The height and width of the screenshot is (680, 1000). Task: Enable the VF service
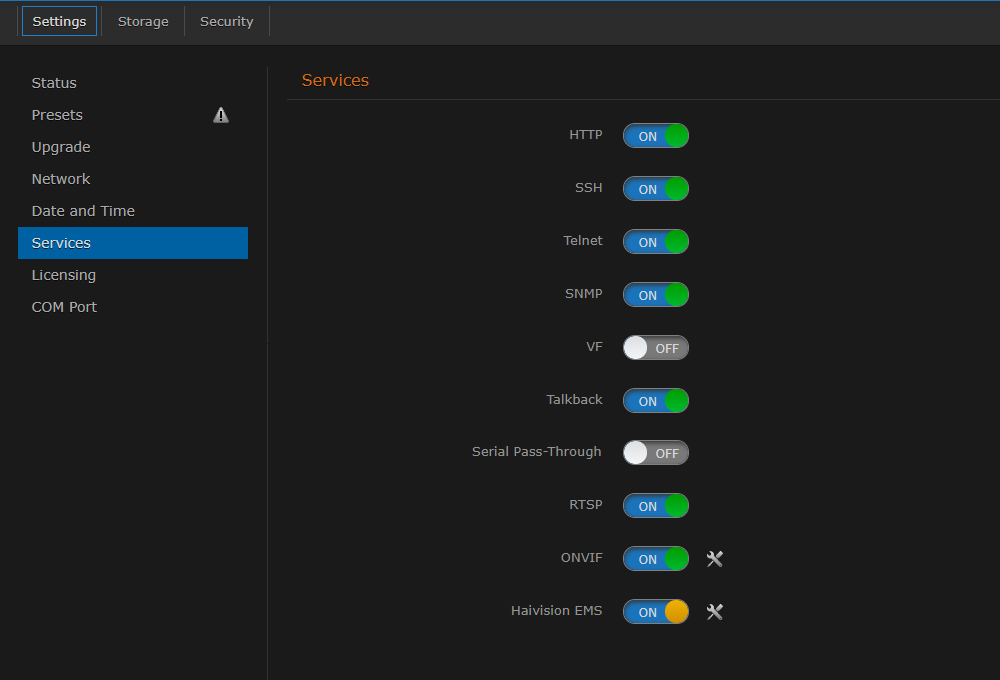click(655, 347)
